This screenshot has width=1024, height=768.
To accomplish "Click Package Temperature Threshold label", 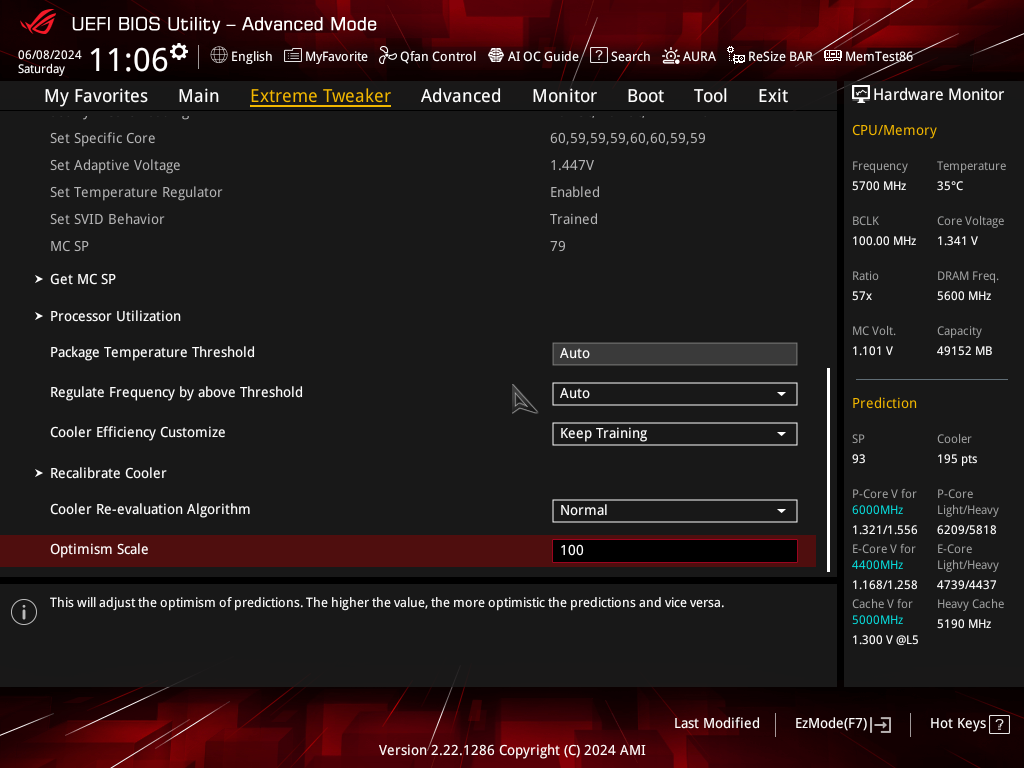I will [x=152, y=353].
